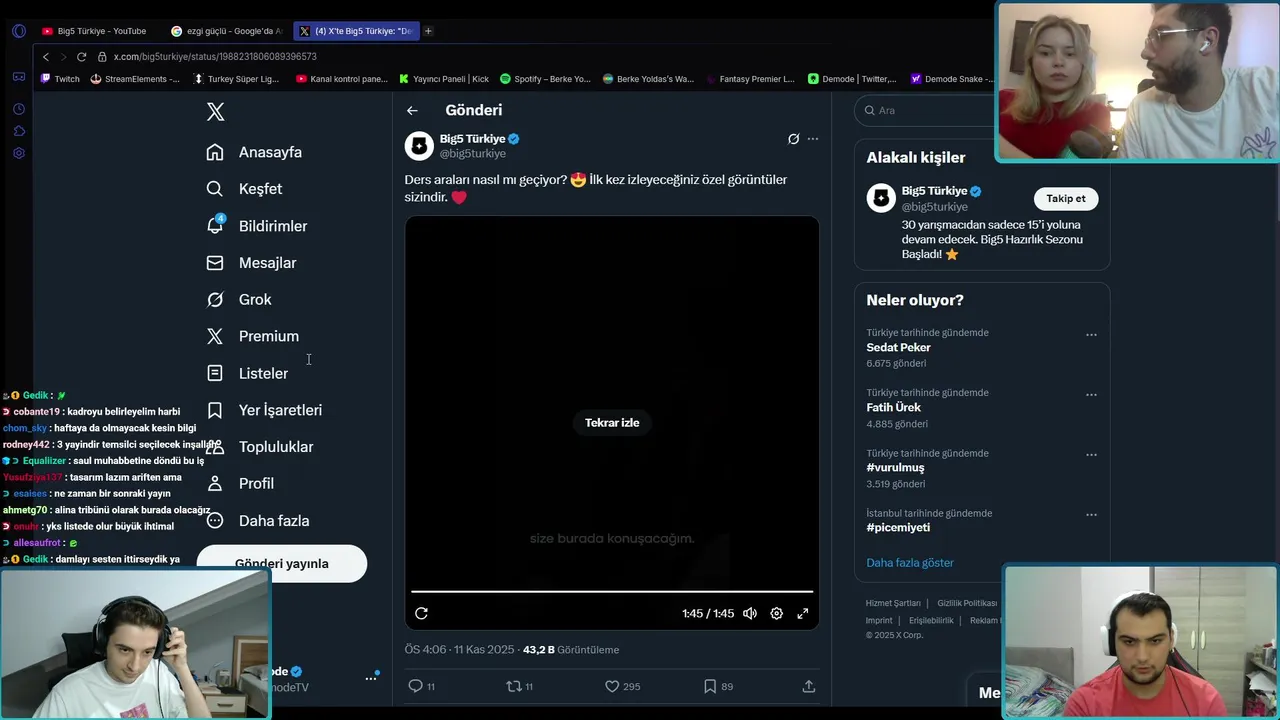Open the Twitch bookmark

coord(60,79)
